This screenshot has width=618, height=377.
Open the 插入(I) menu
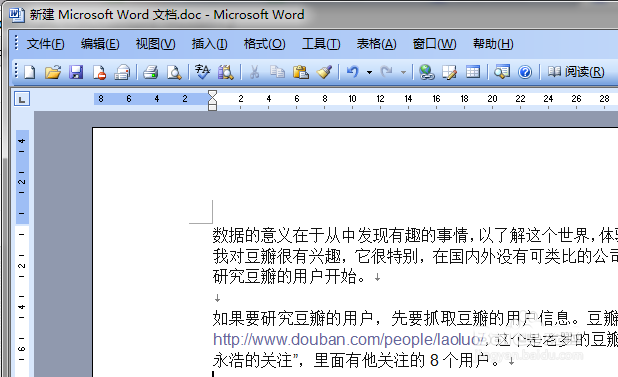pos(209,44)
